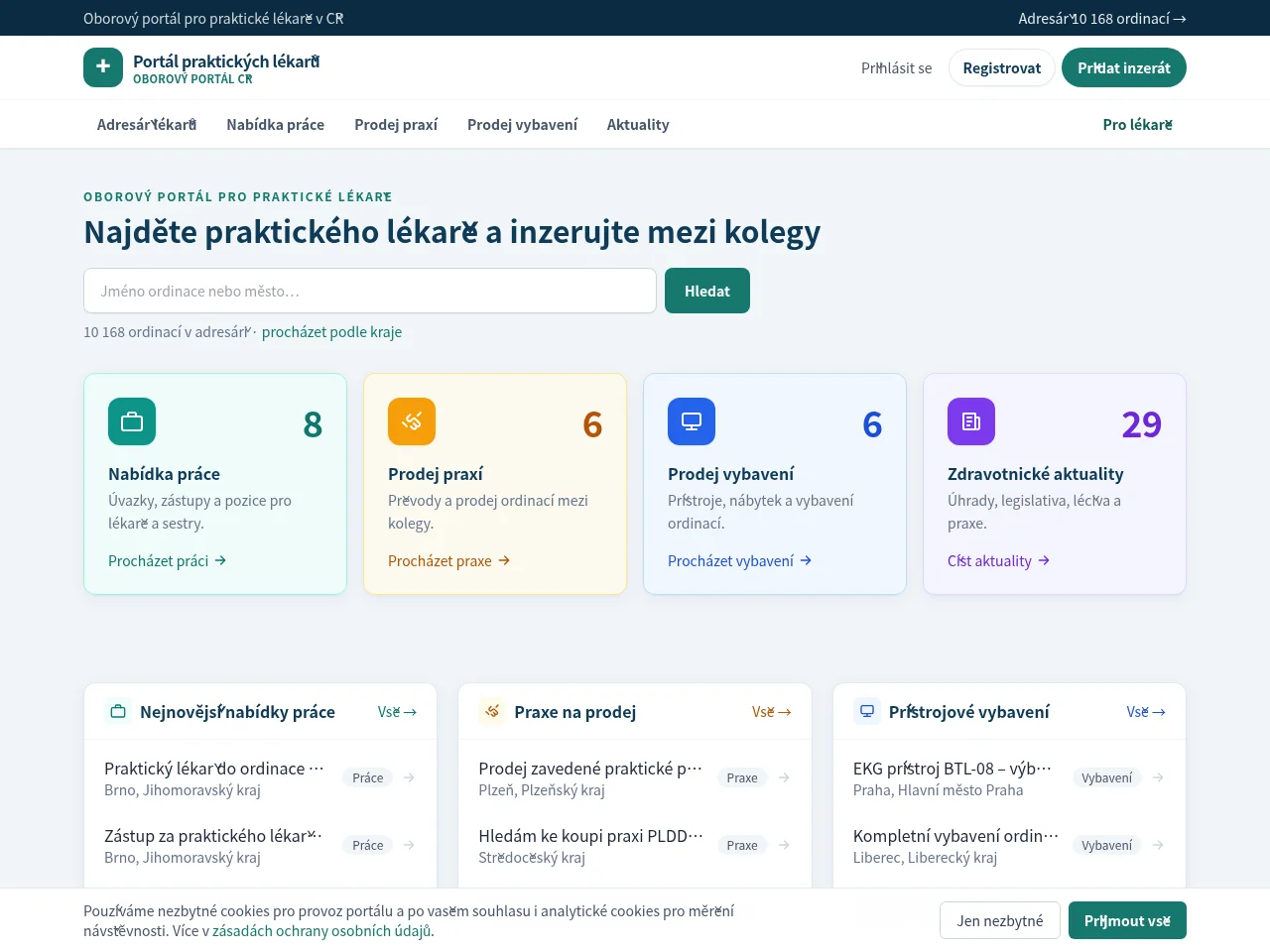Click arrow on EKG přístroj BTL-08 row

pyautogui.click(x=1158, y=777)
